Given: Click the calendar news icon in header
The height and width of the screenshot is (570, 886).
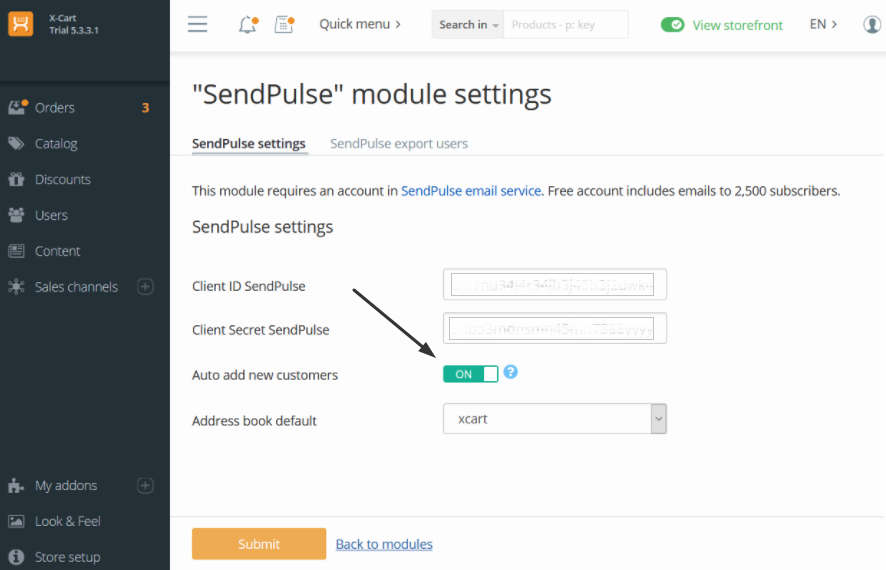Looking at the screenshot, I should (x=284, y=24).
